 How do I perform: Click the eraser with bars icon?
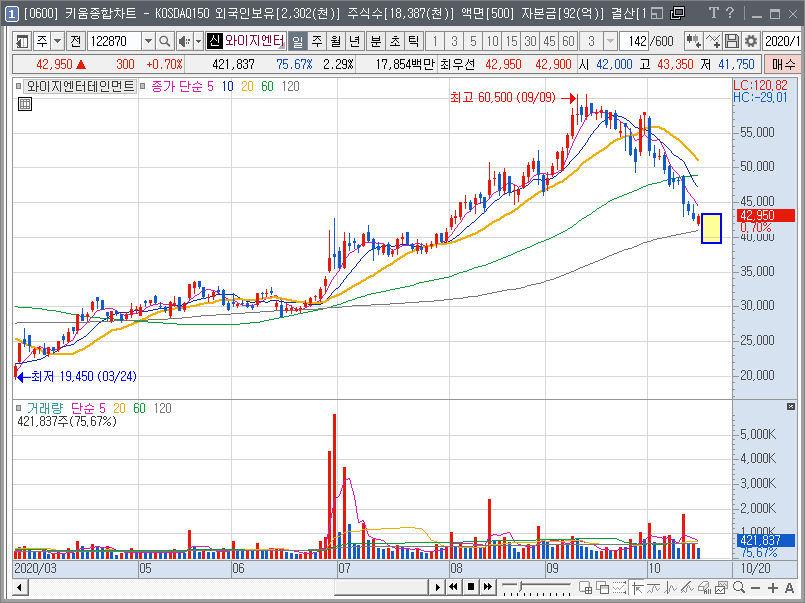coord(704,587)
